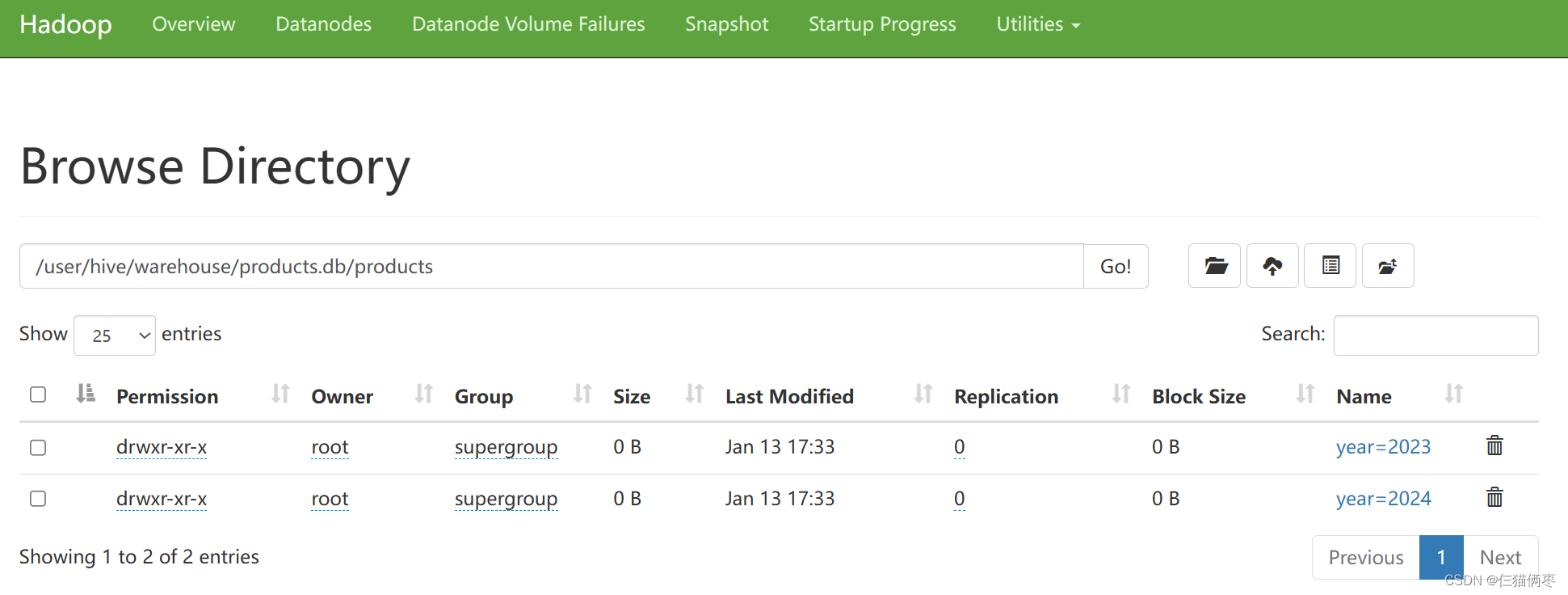The height and width of the screenshot is (595, 1568).
Task: Click the list view icon button
Action: click(x=1330, y=266)
